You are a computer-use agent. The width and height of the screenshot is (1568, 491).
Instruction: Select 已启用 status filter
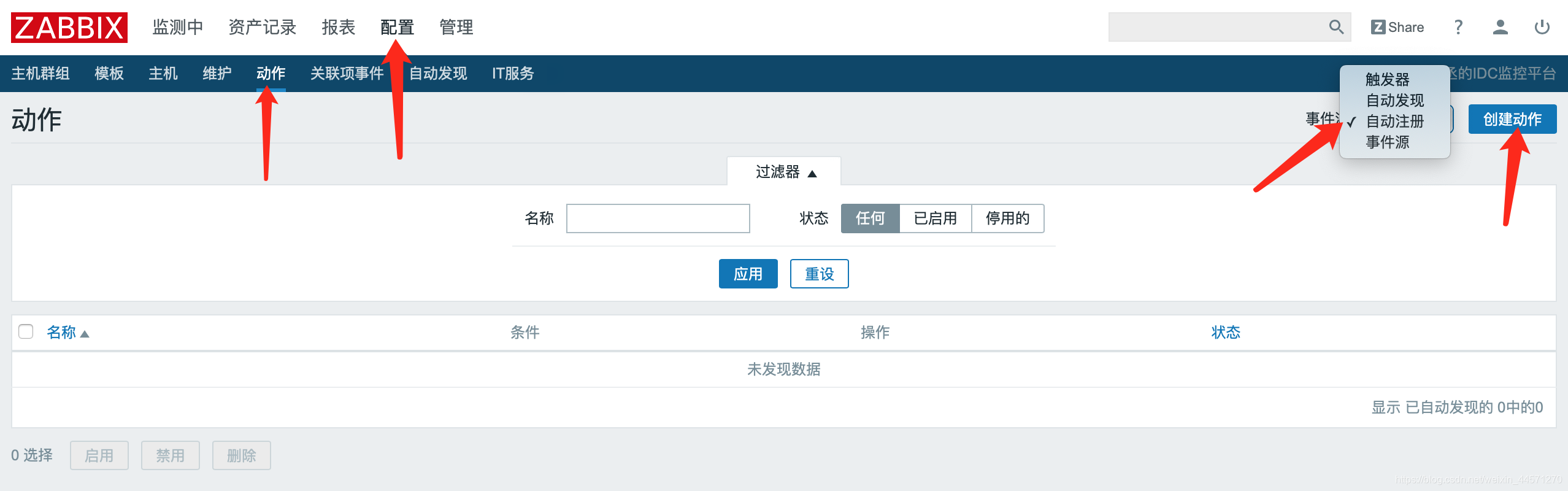click(936, 218)
